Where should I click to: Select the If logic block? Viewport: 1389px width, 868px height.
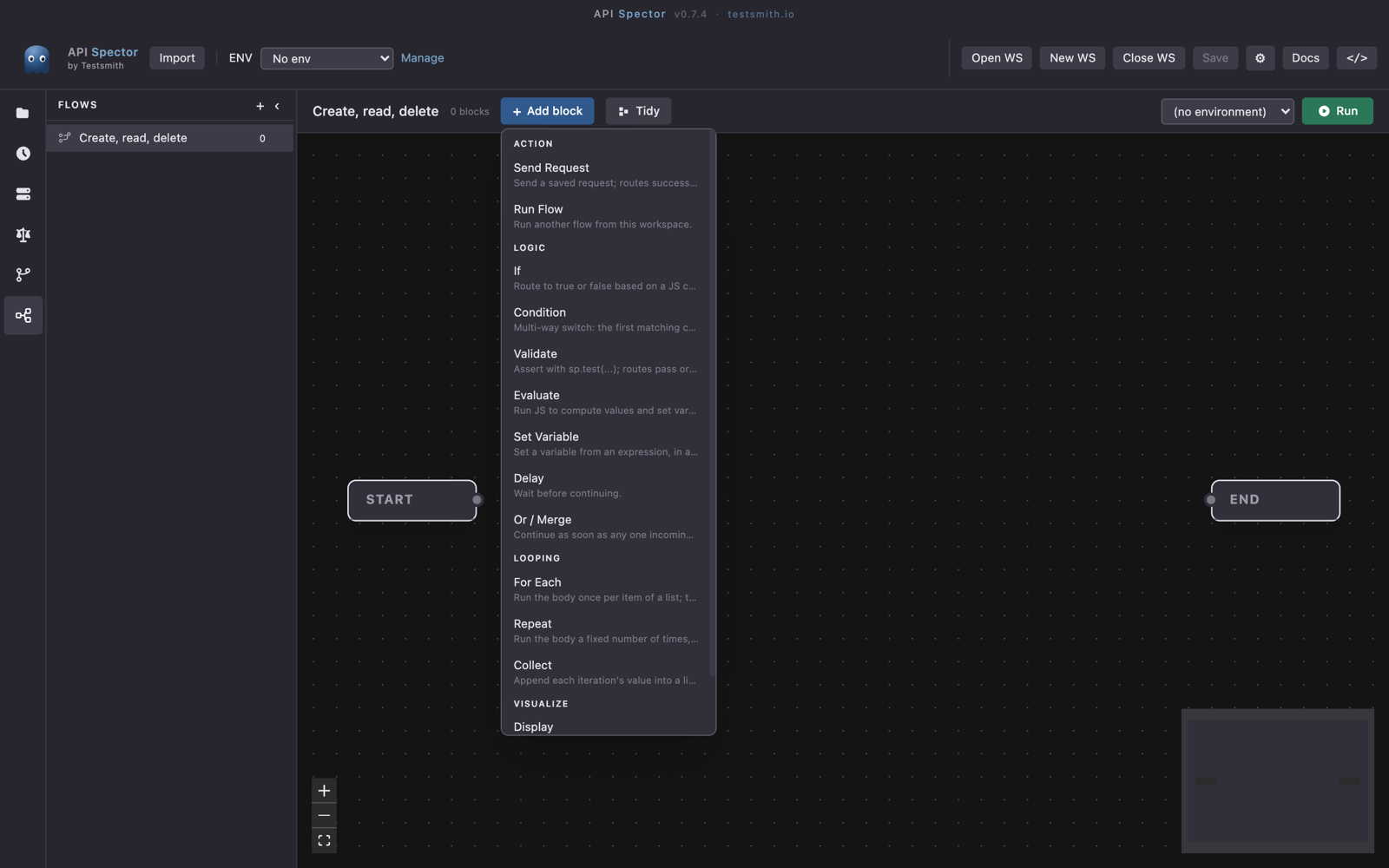606,278
